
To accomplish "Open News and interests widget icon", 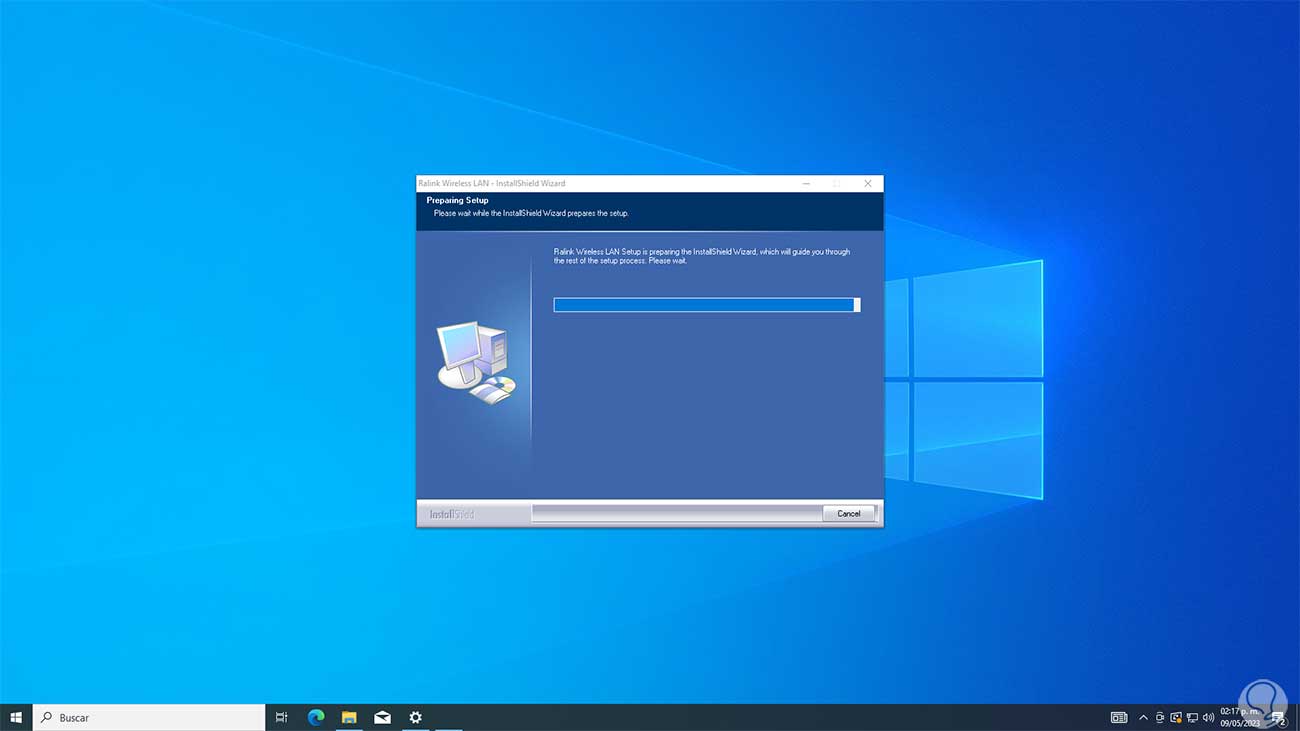I will click(1119, 717).
